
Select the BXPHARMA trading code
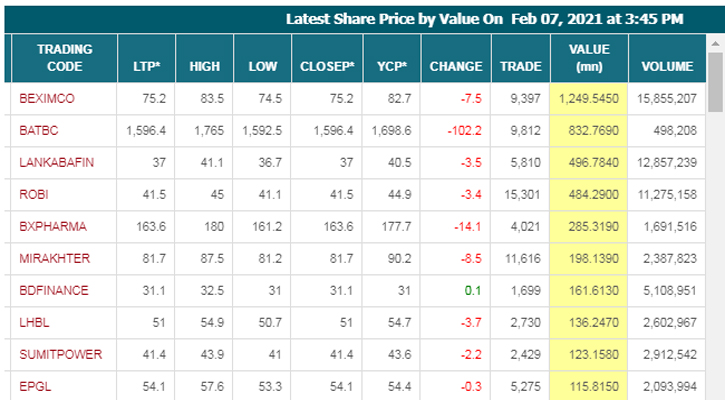click(52, 227)
